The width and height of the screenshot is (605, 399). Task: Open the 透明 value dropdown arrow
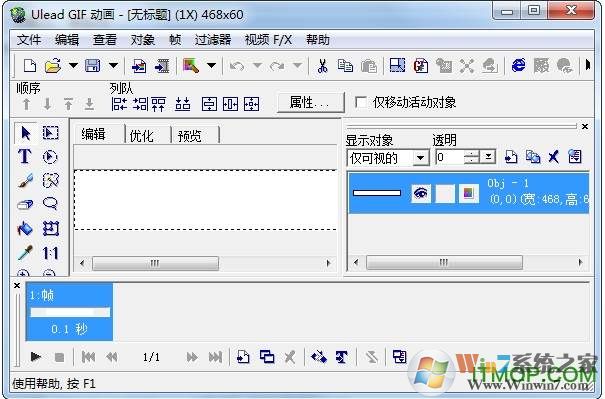[488, 157]
